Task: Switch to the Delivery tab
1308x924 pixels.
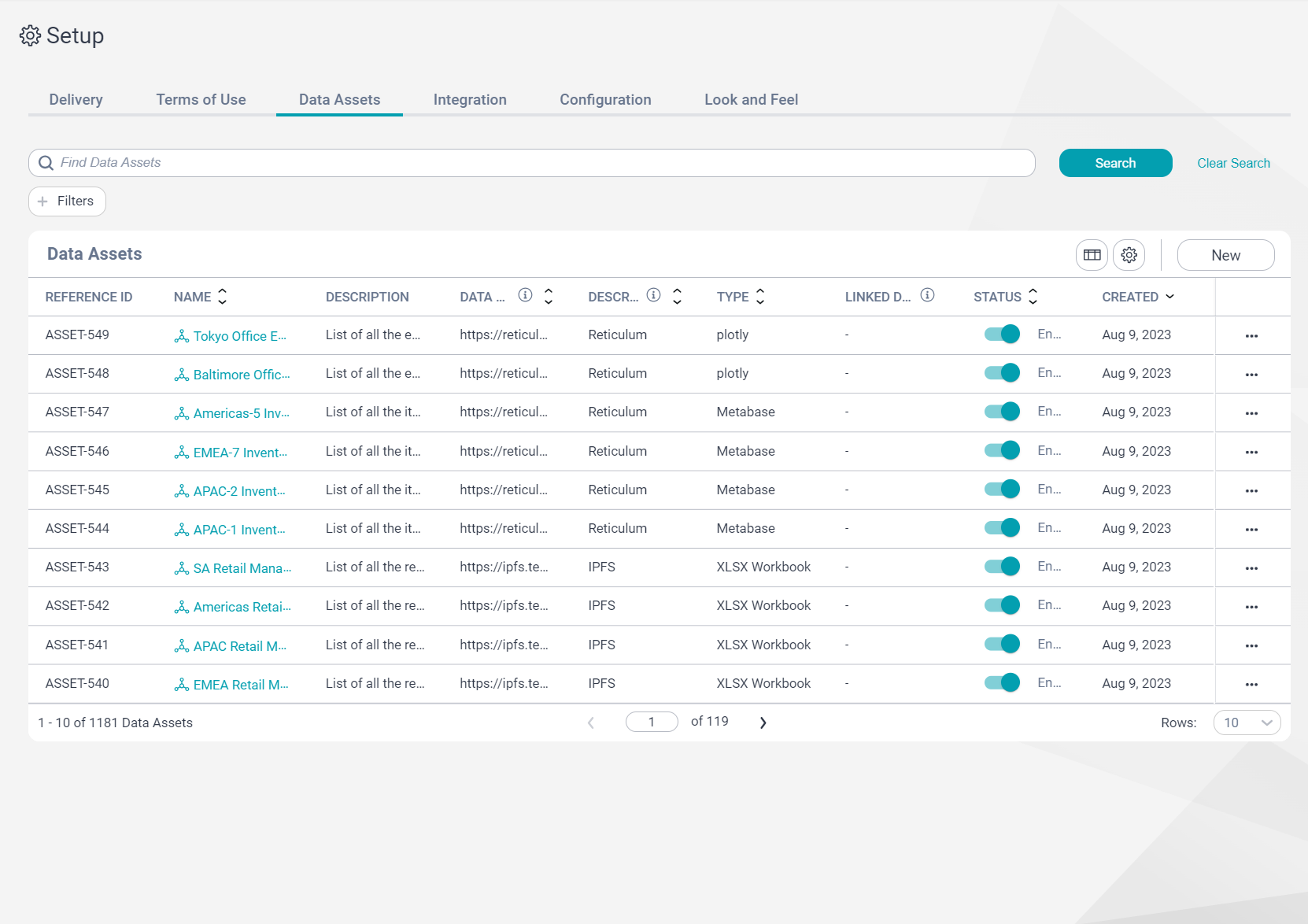Action: (x=76, y=100)
